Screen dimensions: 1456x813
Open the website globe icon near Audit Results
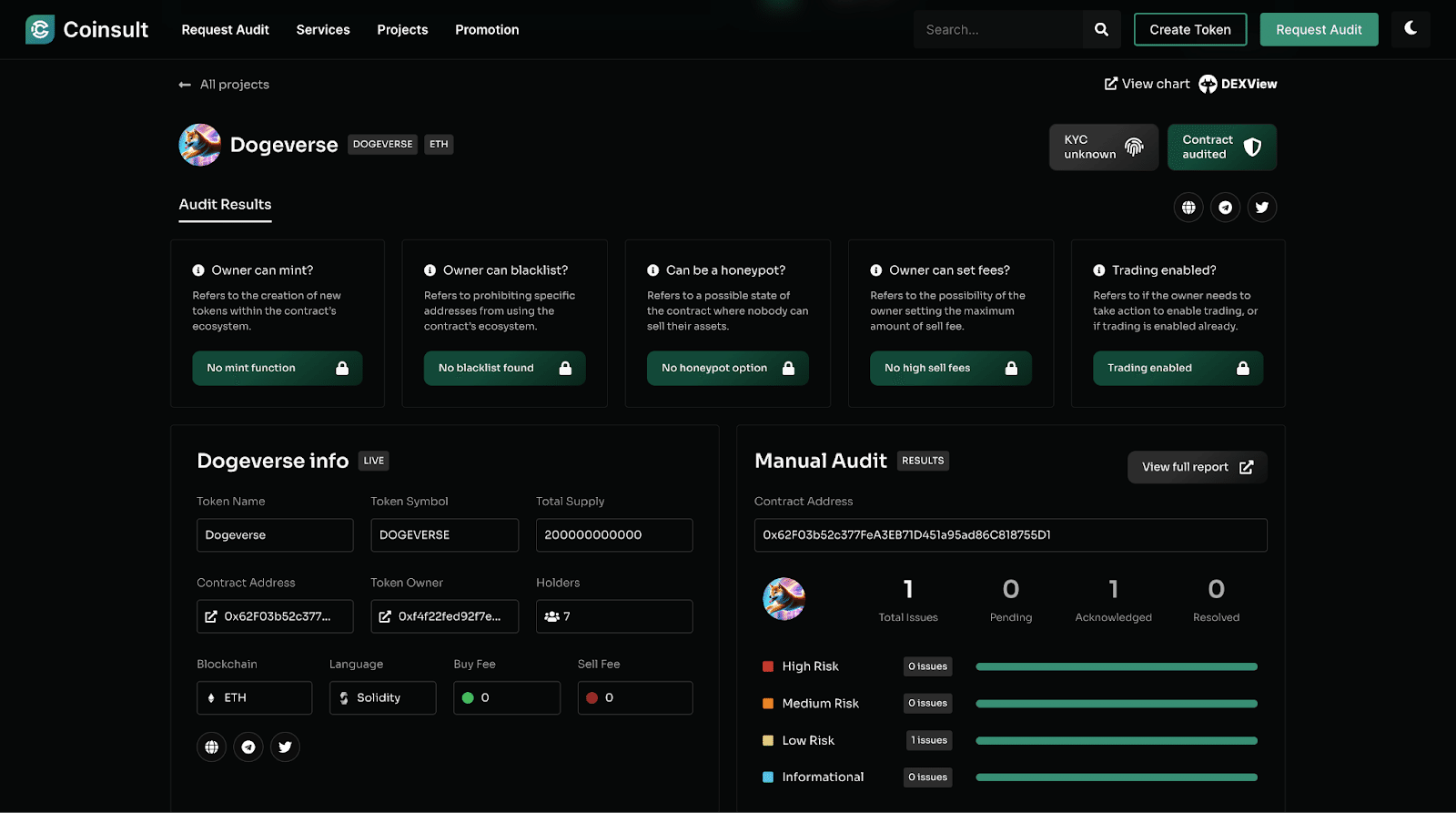[x=1188, y=208]
